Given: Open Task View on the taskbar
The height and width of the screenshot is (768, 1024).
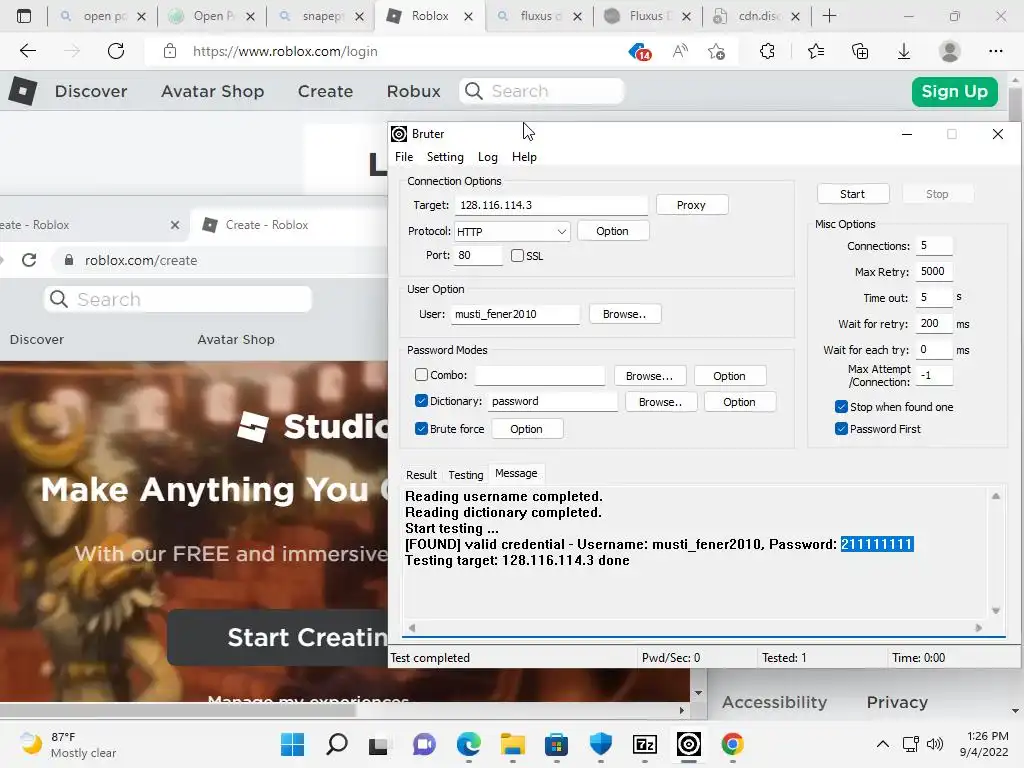Looking at the screenshot, I should click(377, 746).
